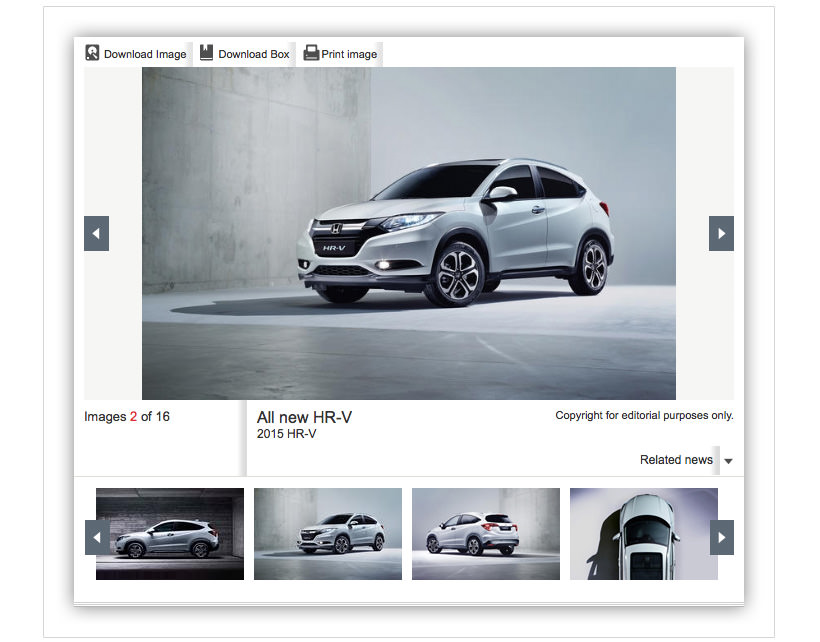Screen dimensions: 820x642
Task: Click the Print image label
Action: tap(349, 54)
